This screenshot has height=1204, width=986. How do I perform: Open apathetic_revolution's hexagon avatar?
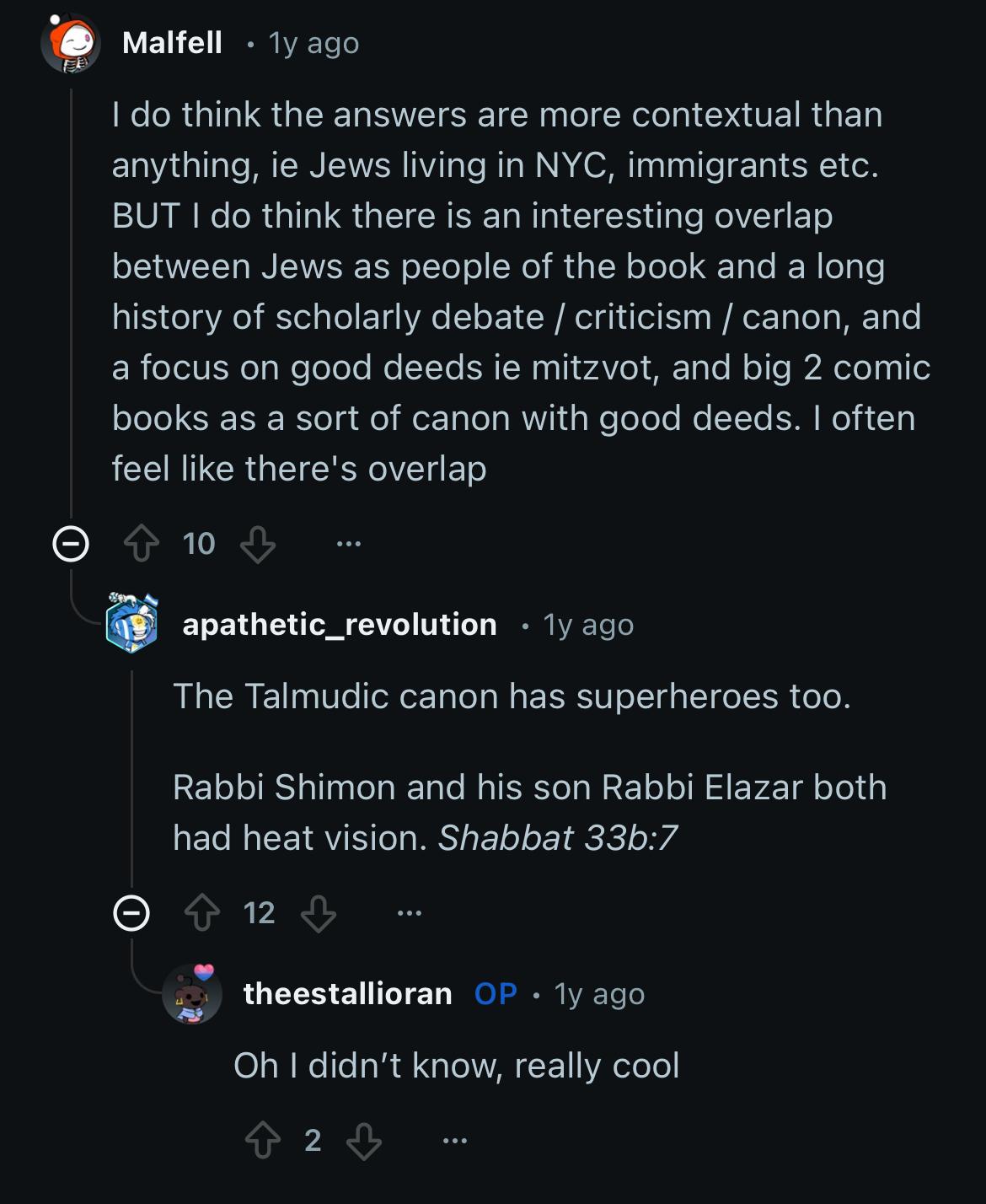(132, 624)
